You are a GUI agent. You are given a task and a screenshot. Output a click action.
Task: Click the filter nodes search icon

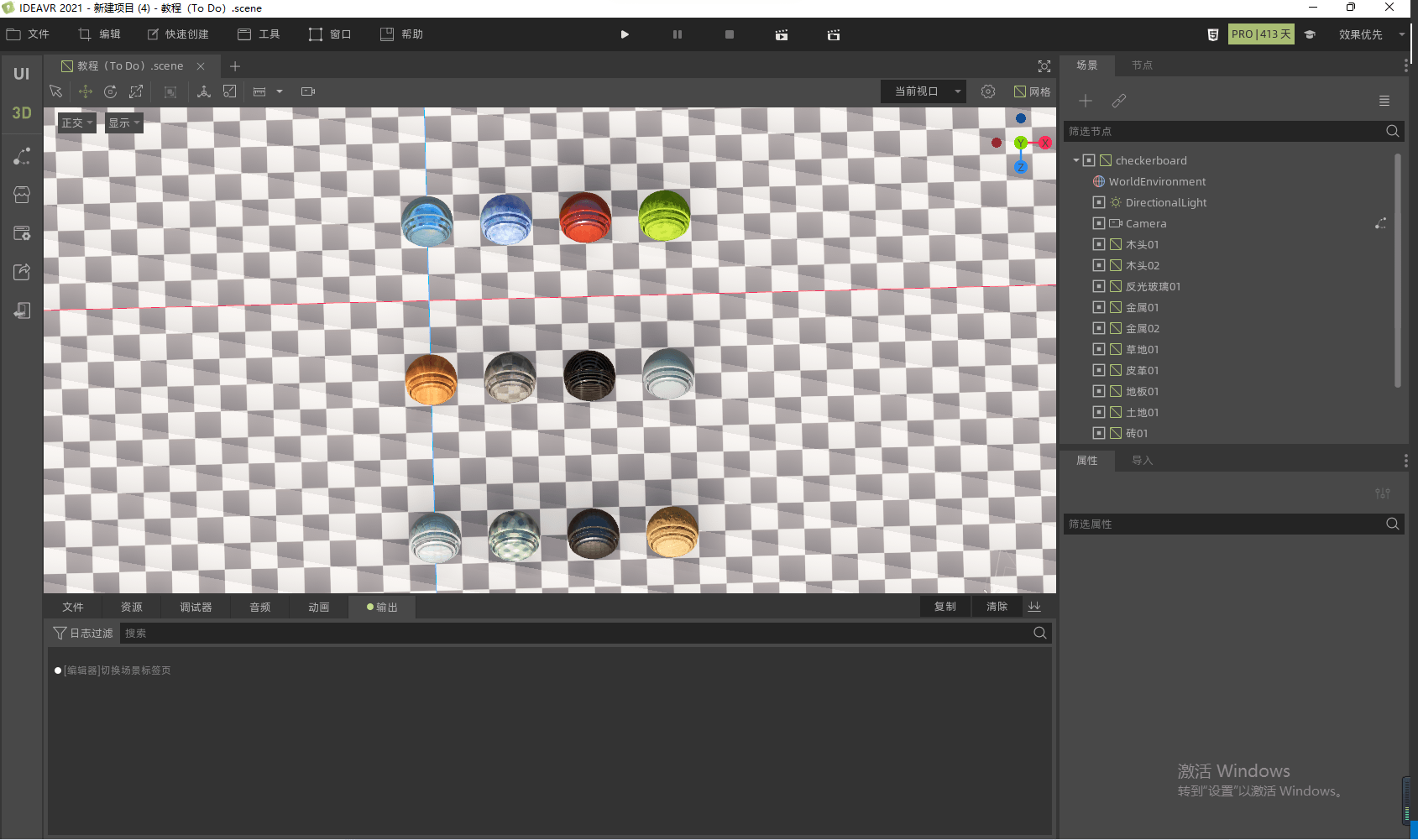[x=1393, y=131]
